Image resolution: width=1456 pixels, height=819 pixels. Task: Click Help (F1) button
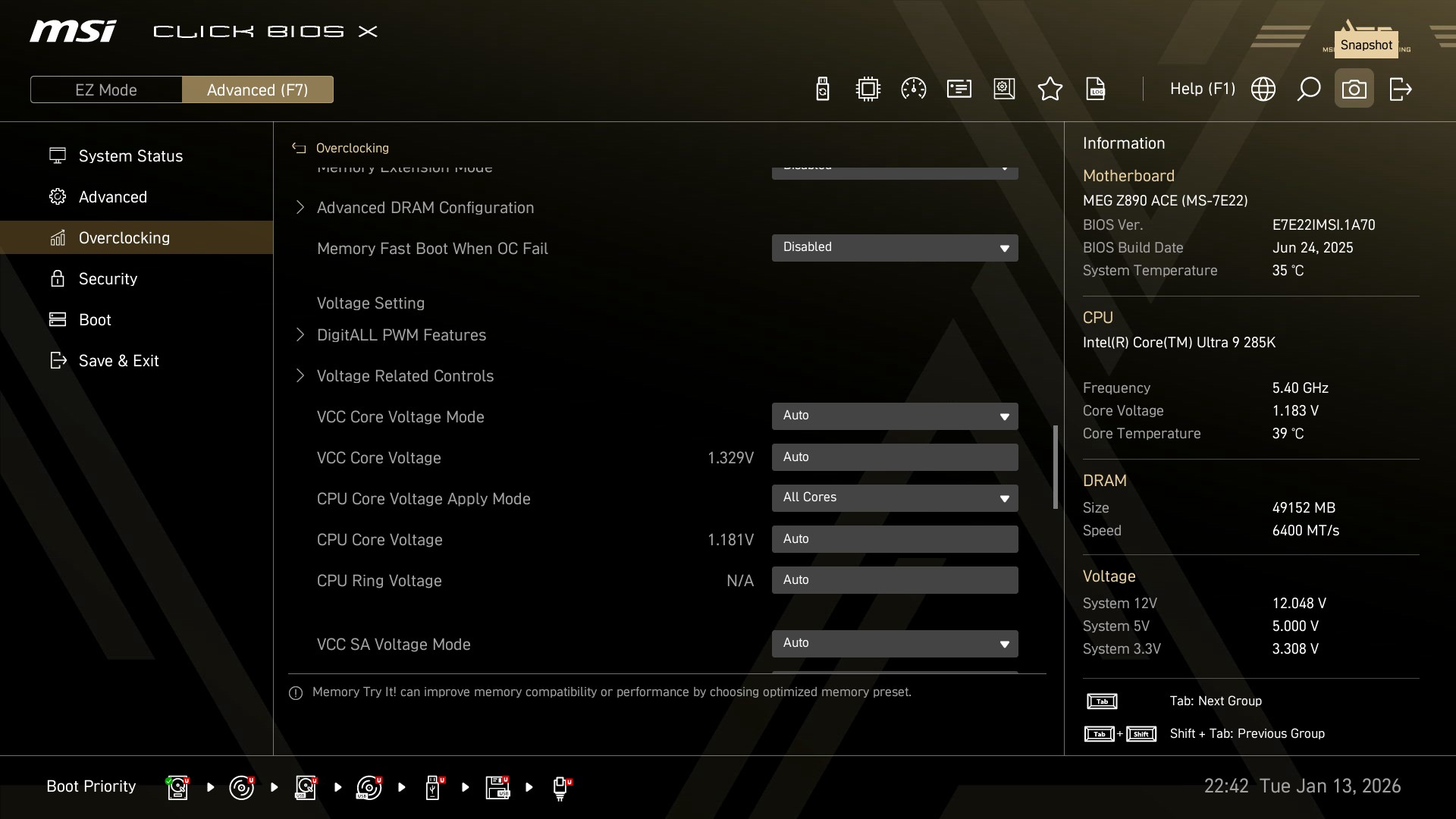[1202, 89]
